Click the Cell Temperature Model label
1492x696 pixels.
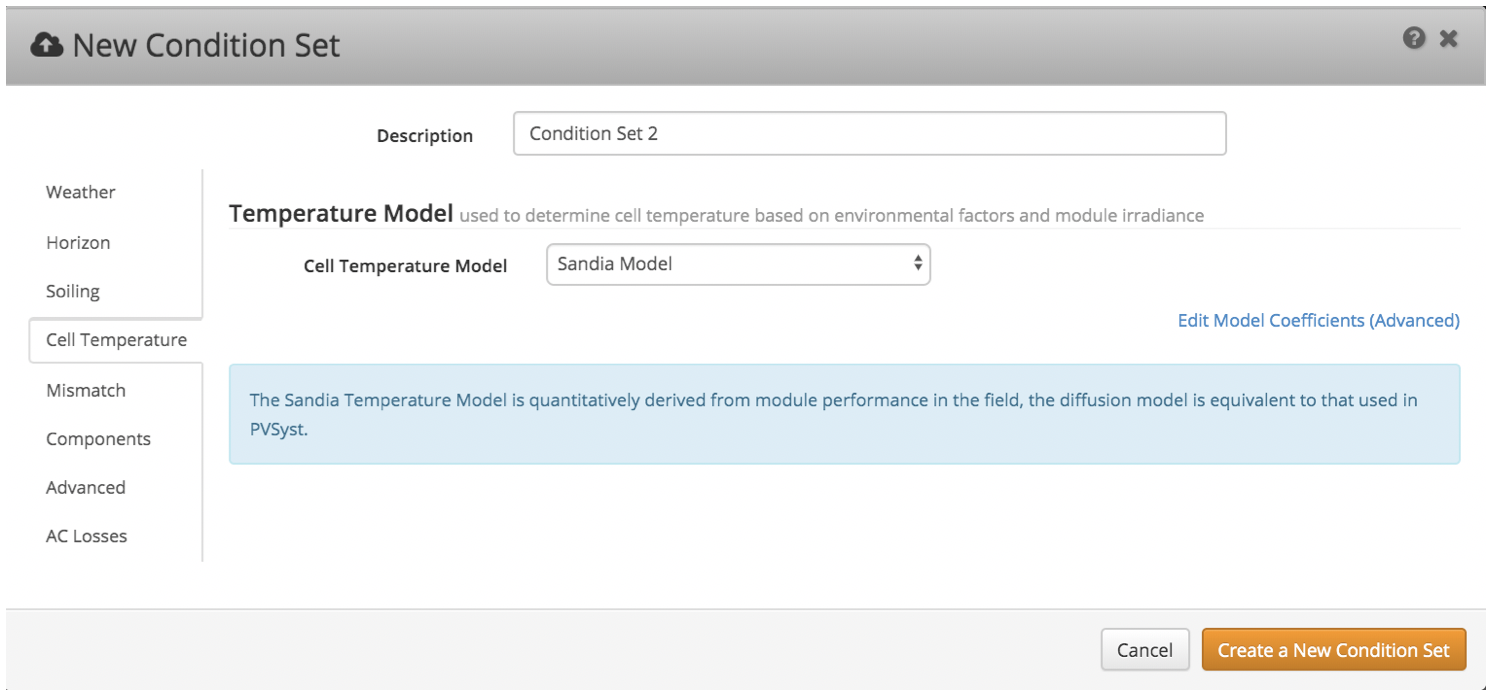405,266
